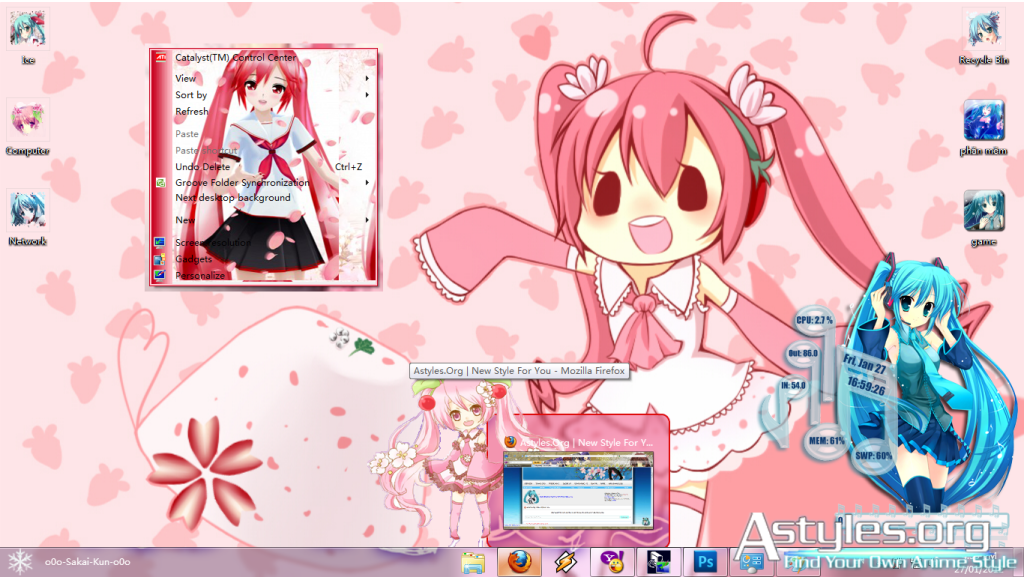Click the CPU meter on the gadget
The image size is (1024, 577).
tap(814, 320)
